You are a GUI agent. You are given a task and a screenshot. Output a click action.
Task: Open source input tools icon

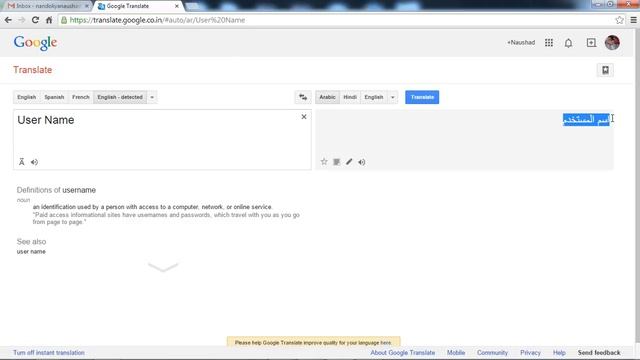click(22, 162)
